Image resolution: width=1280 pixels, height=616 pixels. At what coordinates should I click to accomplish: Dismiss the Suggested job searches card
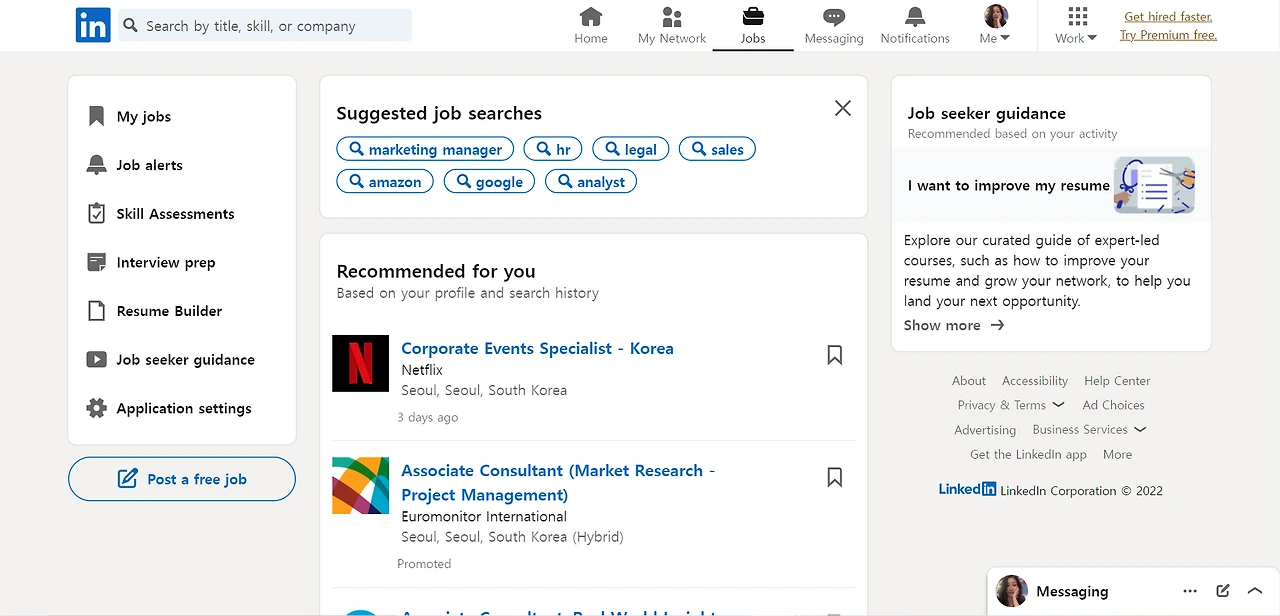(x=843, y=108)
